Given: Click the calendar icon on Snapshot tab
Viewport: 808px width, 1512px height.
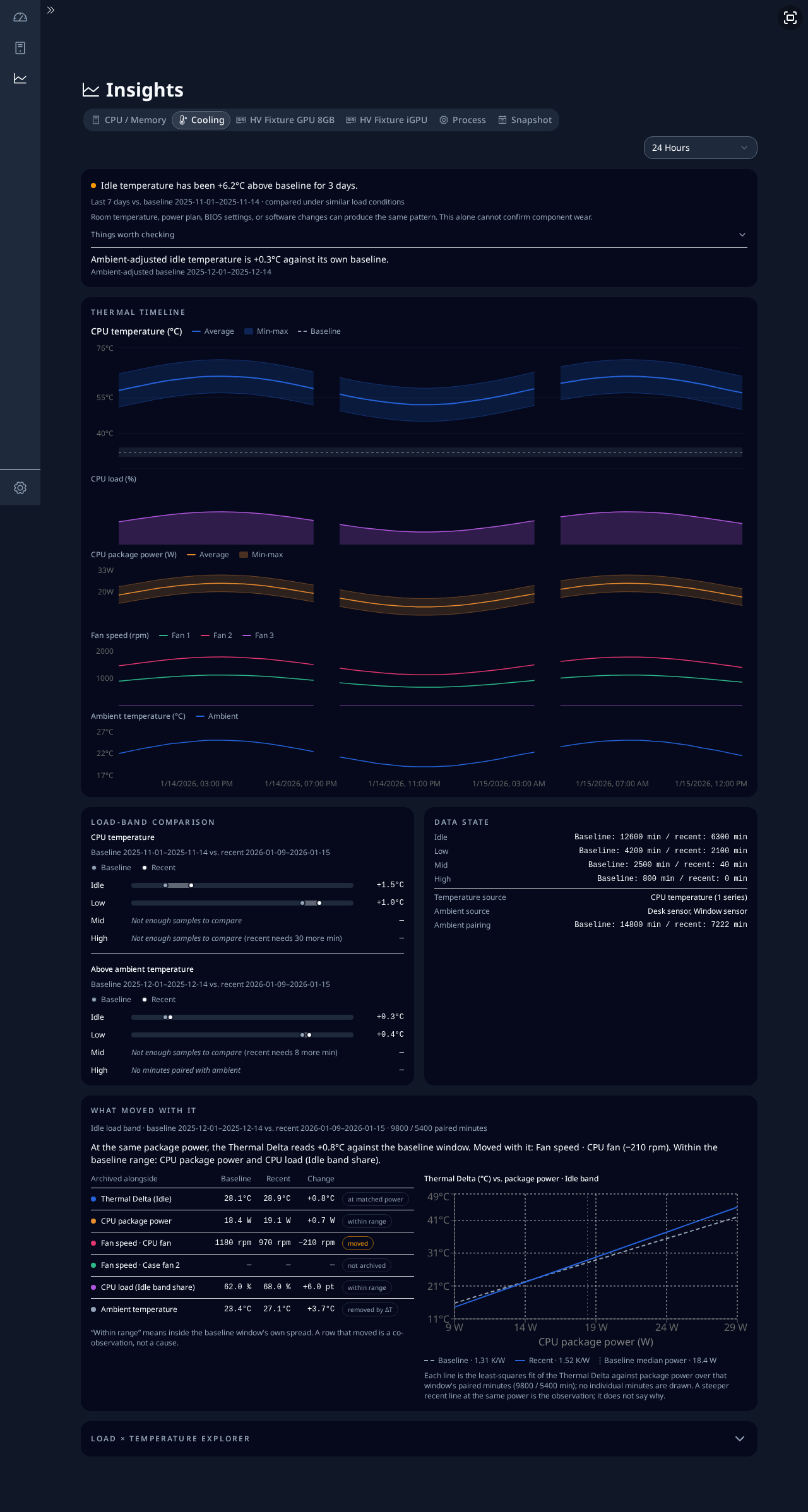Looking at the screenshot, I should [502, 120].
